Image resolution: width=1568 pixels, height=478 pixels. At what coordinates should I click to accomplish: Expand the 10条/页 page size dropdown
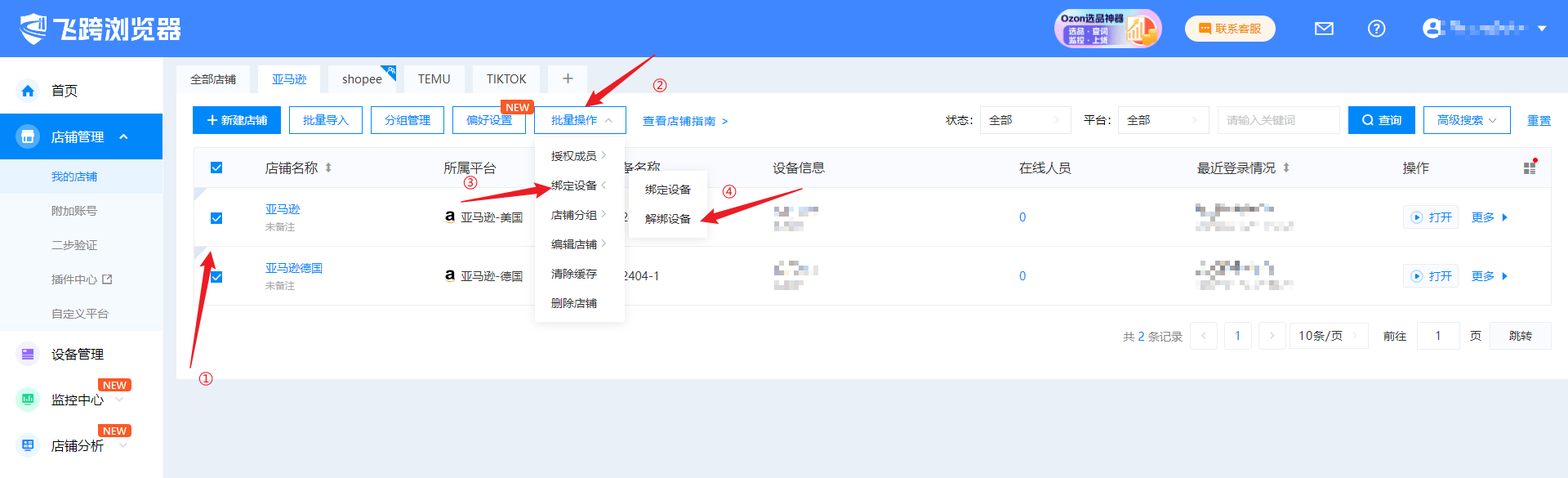[x=1329, y=336]
